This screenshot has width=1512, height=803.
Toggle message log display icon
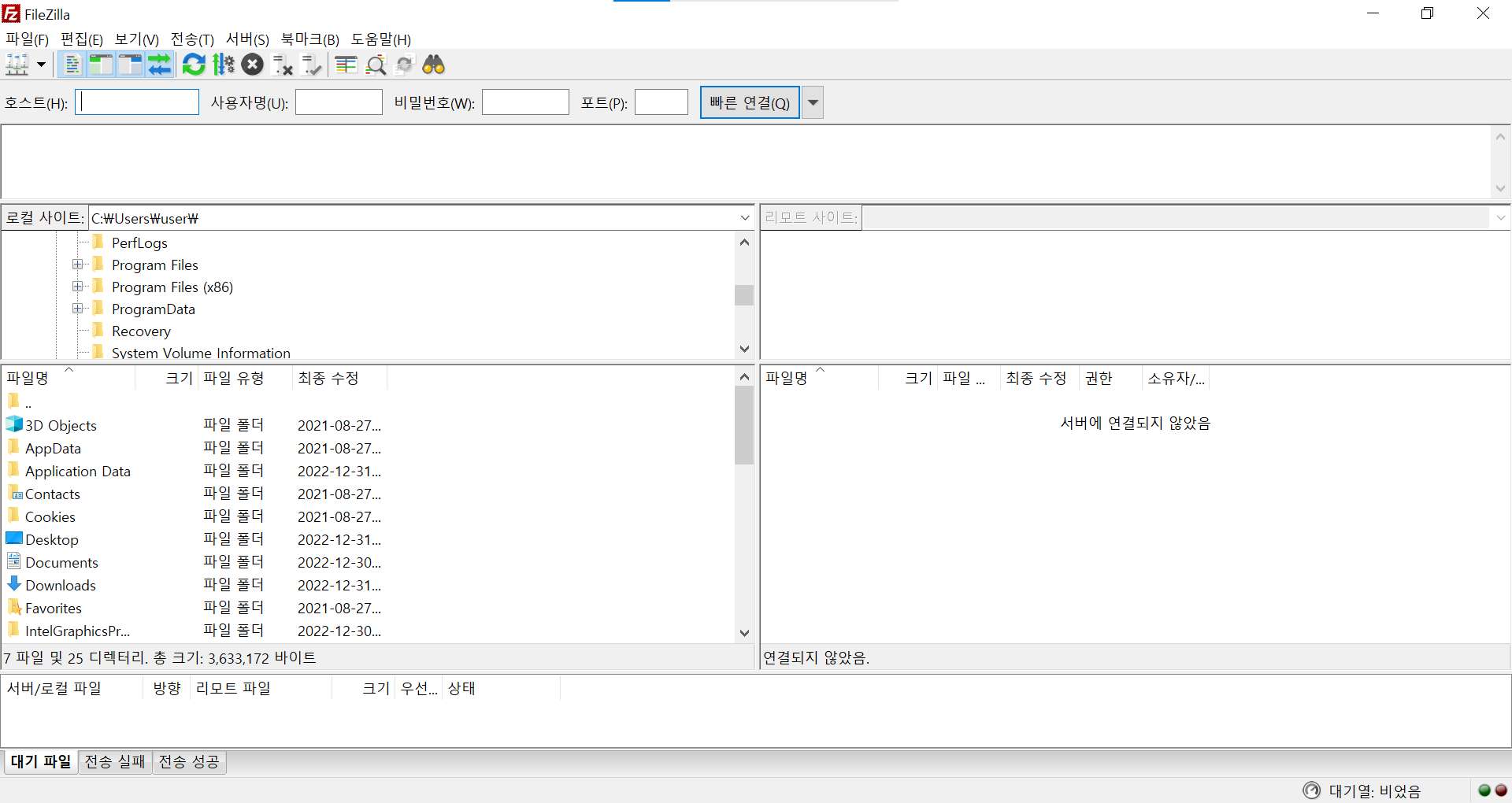point(72,65)
